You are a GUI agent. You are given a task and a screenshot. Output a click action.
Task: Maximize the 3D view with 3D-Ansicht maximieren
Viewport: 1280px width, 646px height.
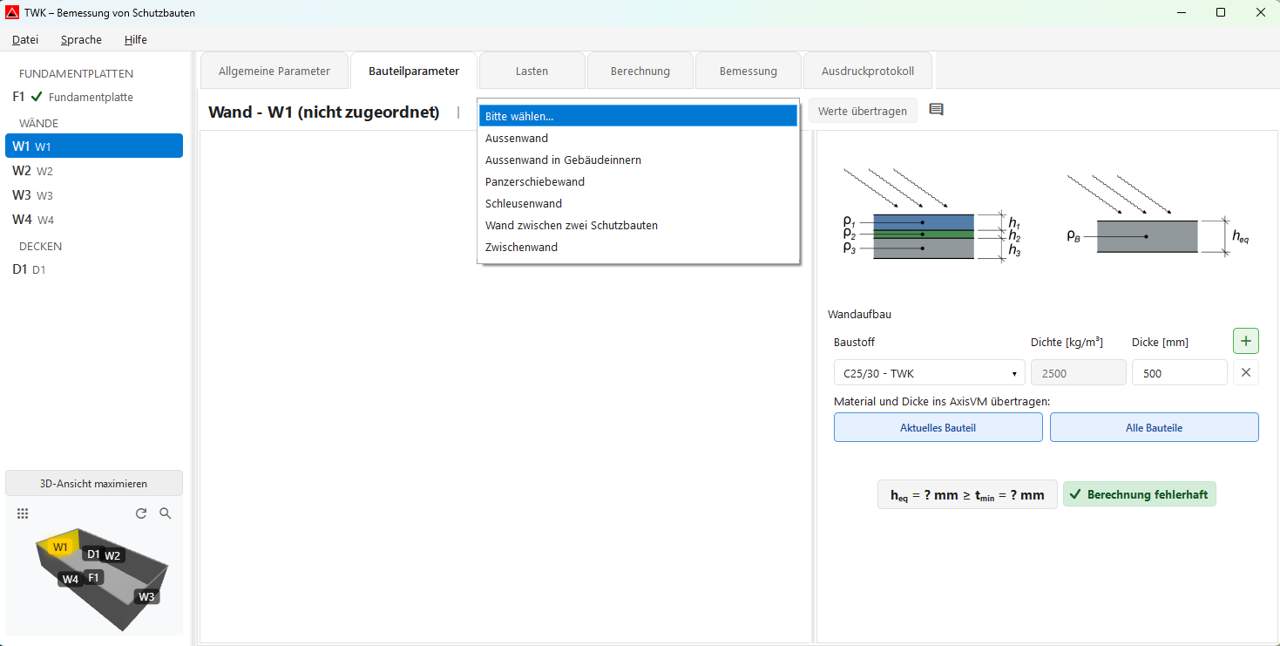click(93, 482)
